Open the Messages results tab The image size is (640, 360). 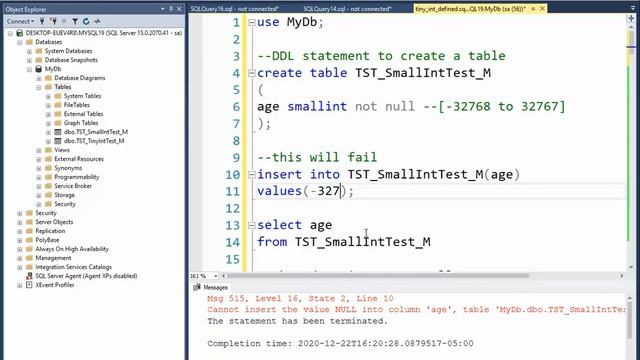pos(211,287)
